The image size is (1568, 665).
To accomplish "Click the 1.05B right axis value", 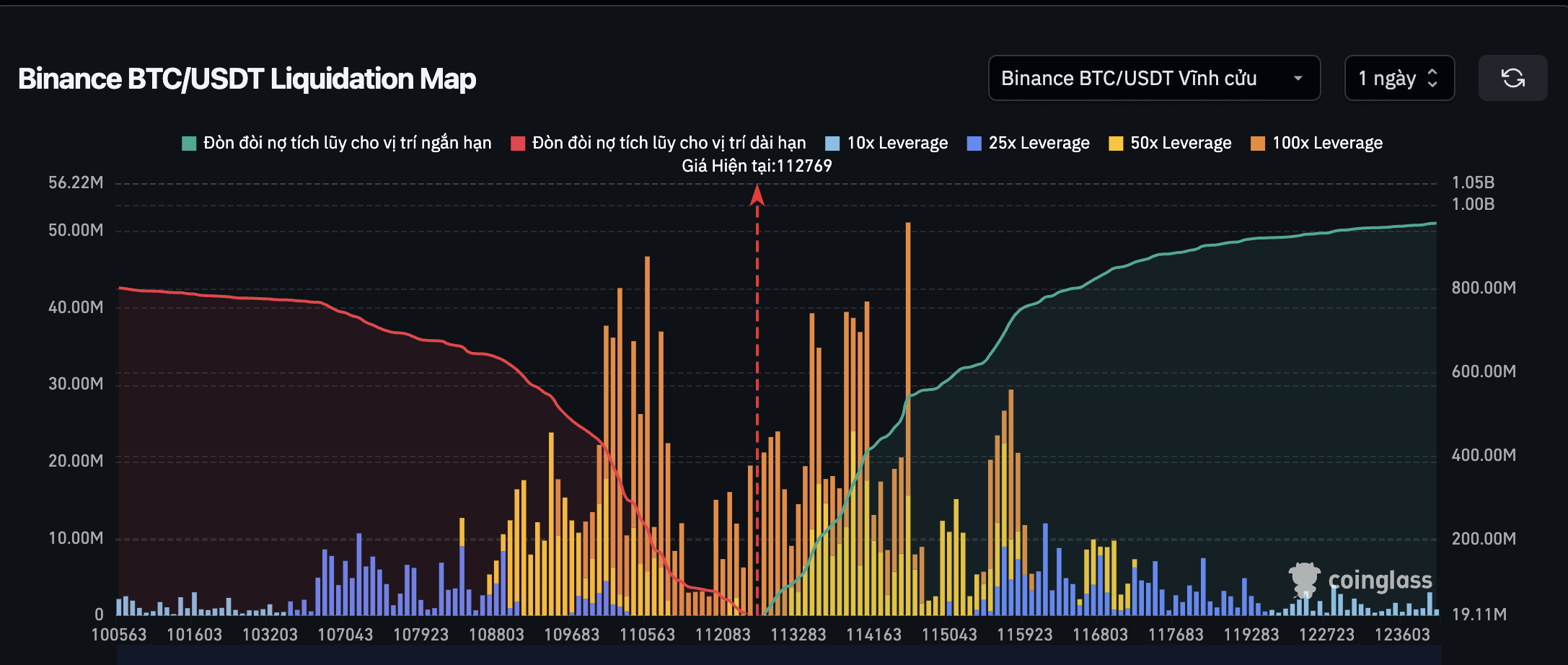I will pyautogui.click(x=1473, y=182).
